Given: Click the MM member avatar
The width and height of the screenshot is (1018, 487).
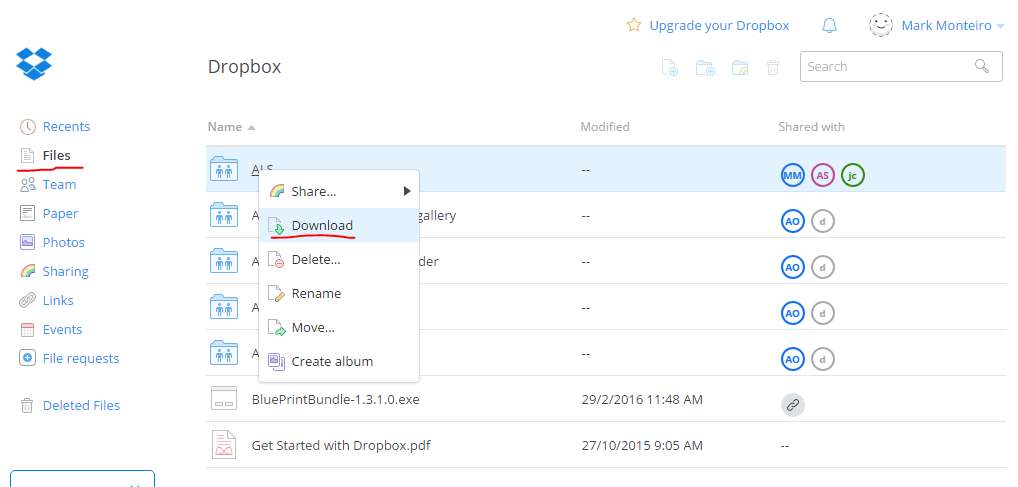Looking at the screenshot, I should (x=793, y=175).
